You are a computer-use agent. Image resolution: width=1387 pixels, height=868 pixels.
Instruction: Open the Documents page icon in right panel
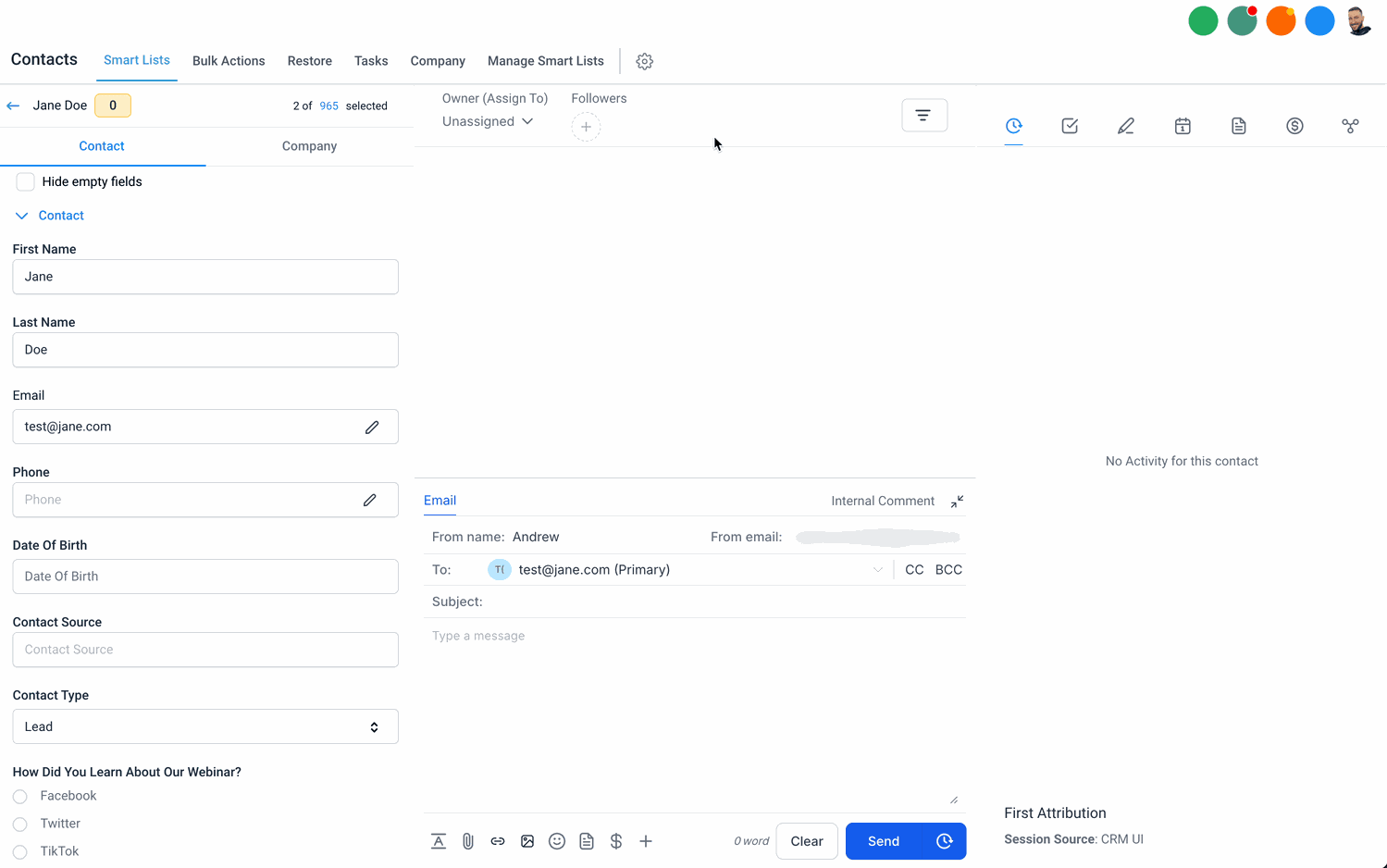click(1239, 126)
